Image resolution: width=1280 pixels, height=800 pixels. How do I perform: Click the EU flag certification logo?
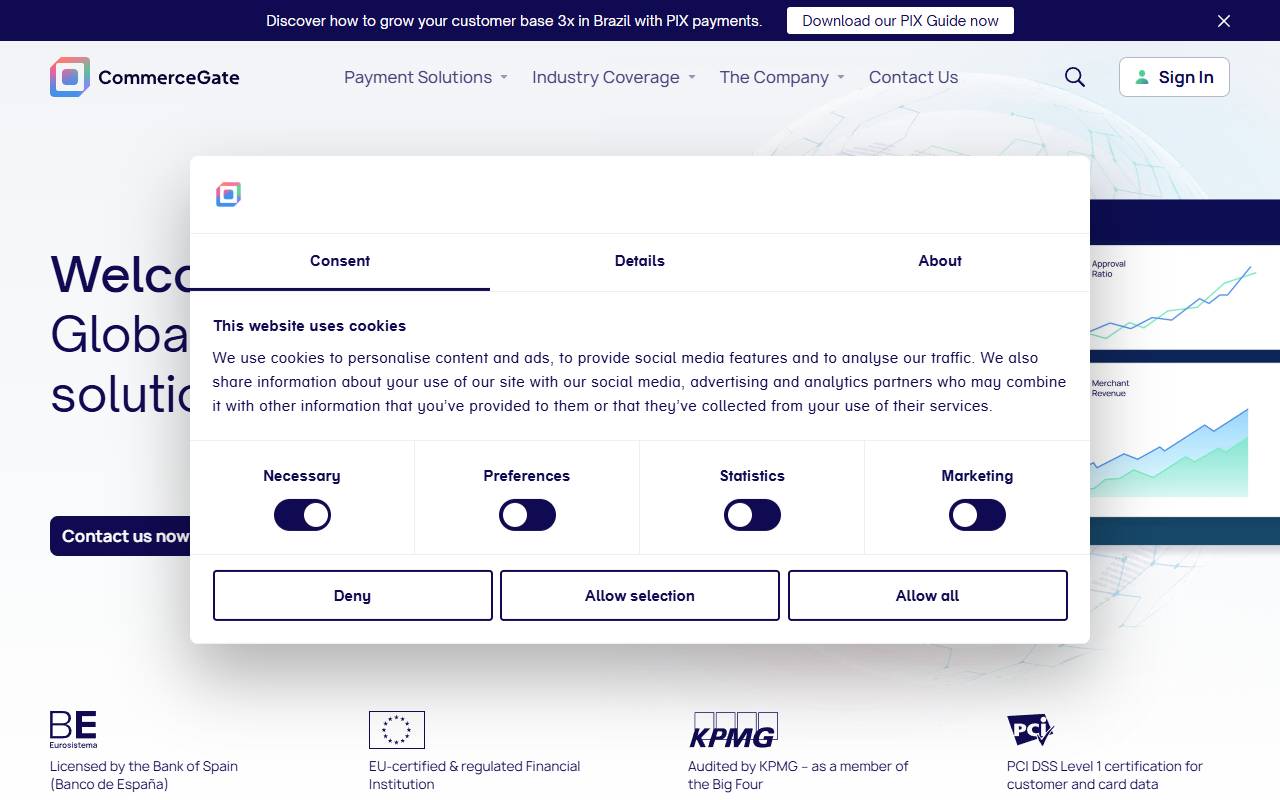397,730
